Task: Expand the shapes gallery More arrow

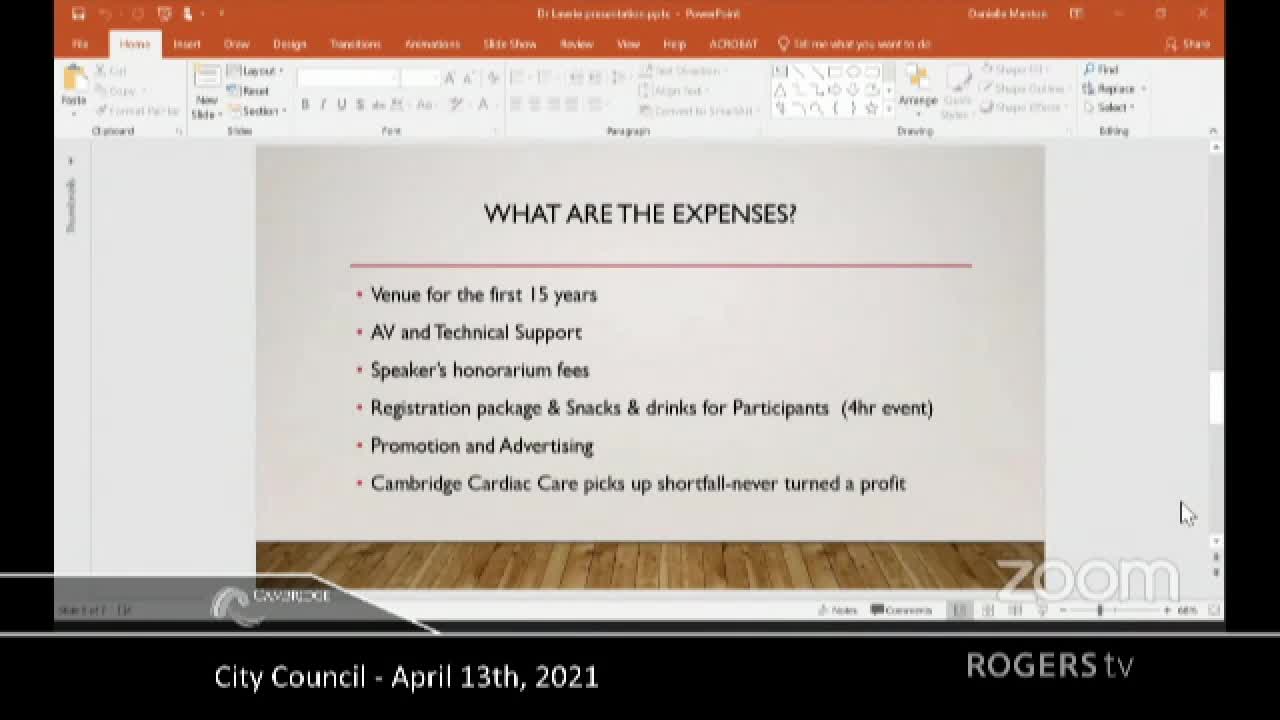Action: (x=888, y=108)
